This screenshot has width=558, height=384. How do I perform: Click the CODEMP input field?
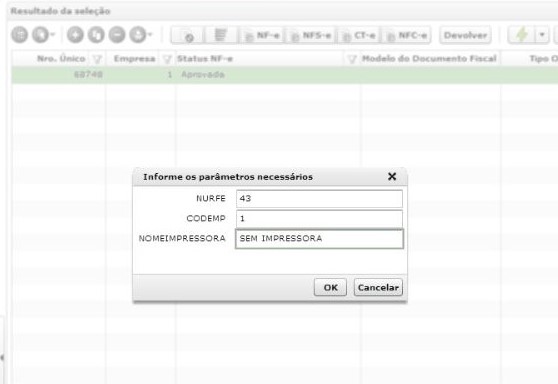point(319,219)
